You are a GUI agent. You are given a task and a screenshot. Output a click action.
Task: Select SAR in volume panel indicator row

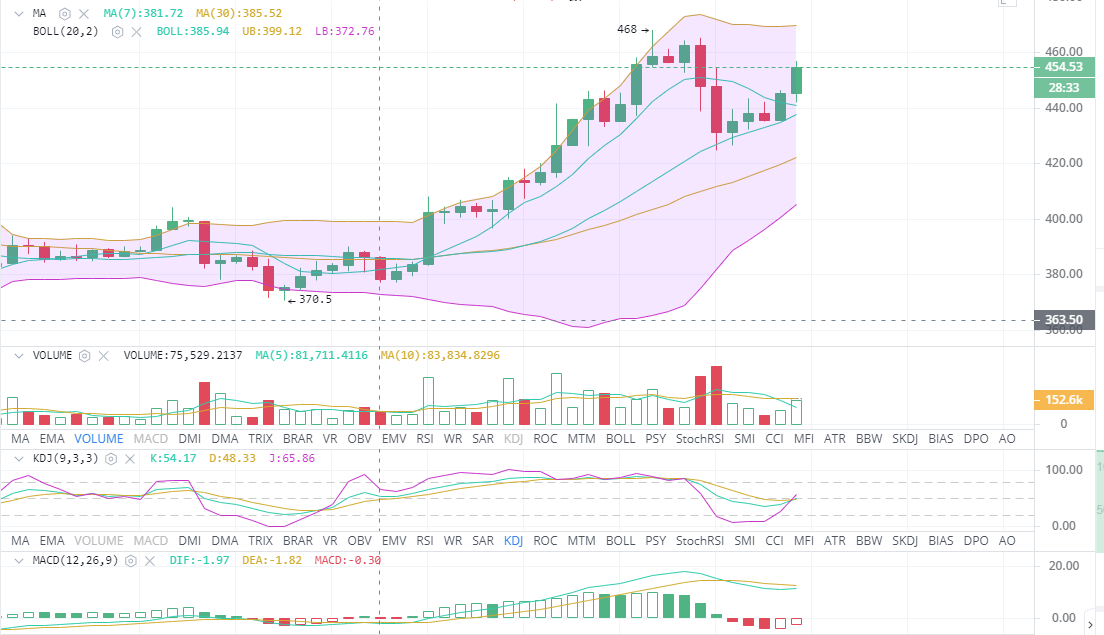[x=483, y=439]
